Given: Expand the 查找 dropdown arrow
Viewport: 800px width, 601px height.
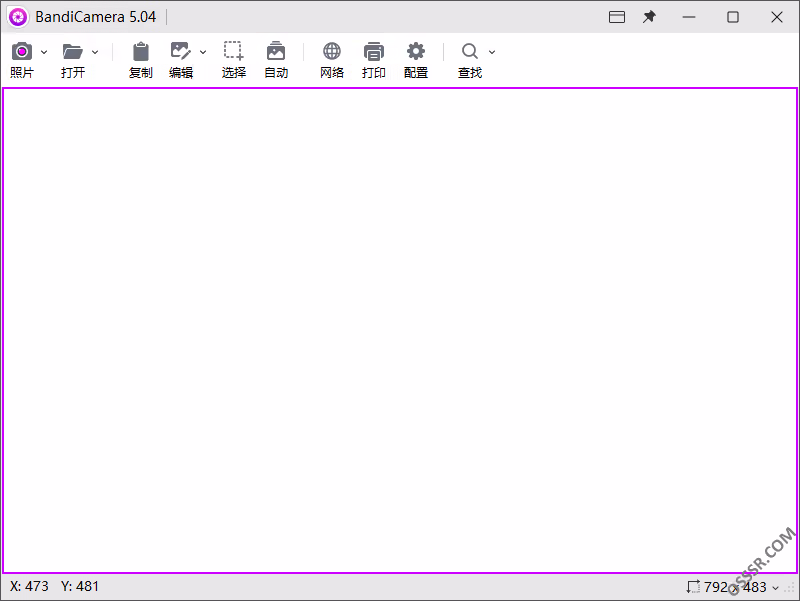Looking at the screenshot, I should 492,52.
